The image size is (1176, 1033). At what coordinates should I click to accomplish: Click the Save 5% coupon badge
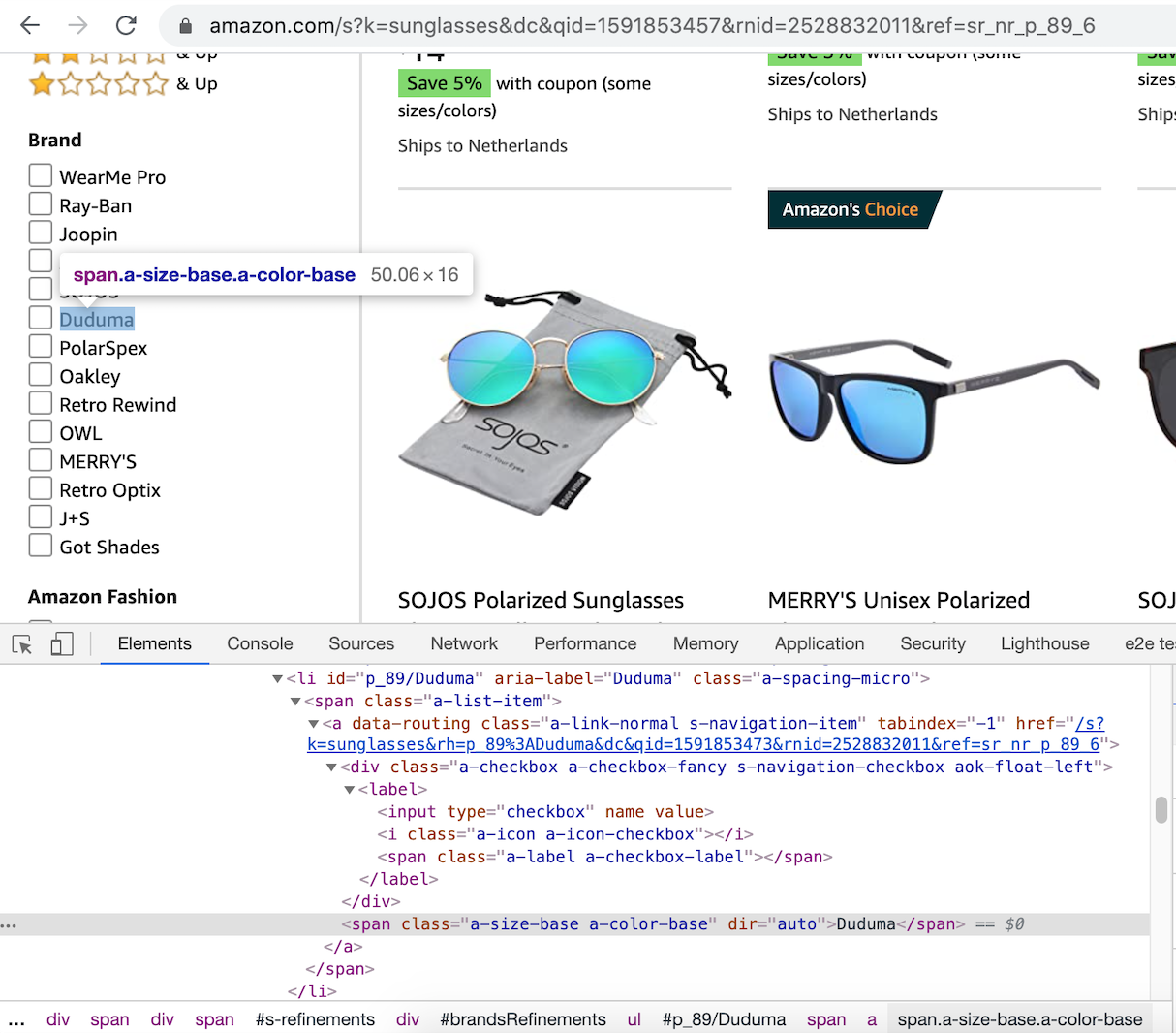tap(445, 83)
